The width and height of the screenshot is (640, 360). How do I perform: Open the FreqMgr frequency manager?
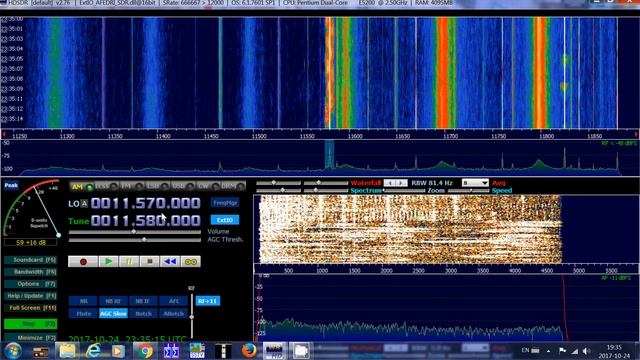tap(225, 203)
